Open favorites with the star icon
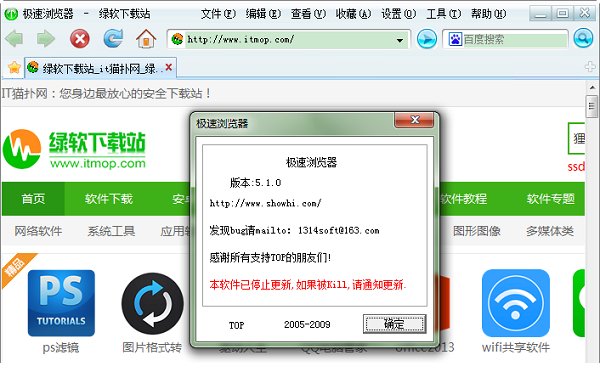The height and width of the screenshot is (377, 600). tap(14, 68)
